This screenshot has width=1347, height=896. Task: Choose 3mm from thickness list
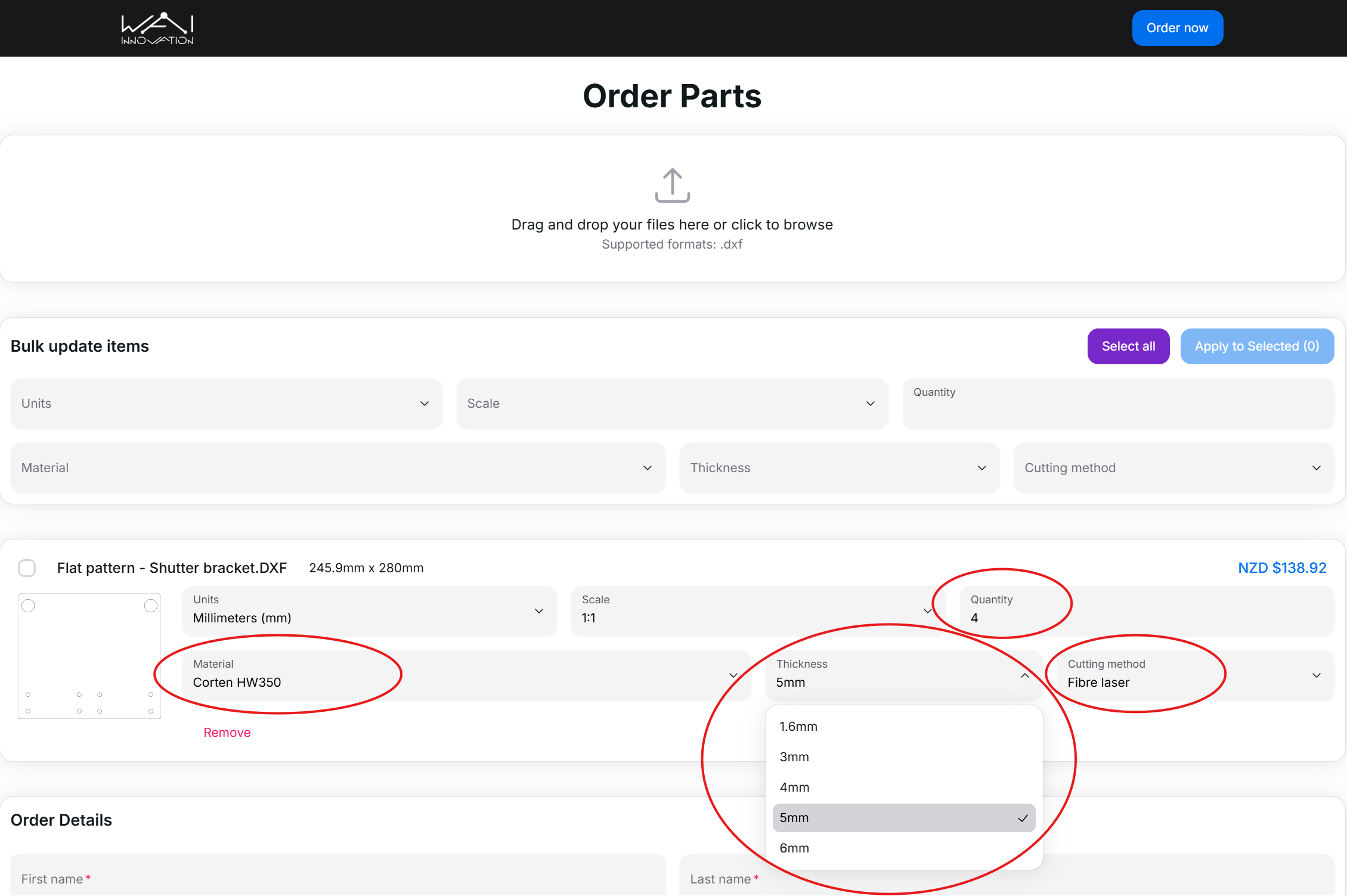point(794,757)
